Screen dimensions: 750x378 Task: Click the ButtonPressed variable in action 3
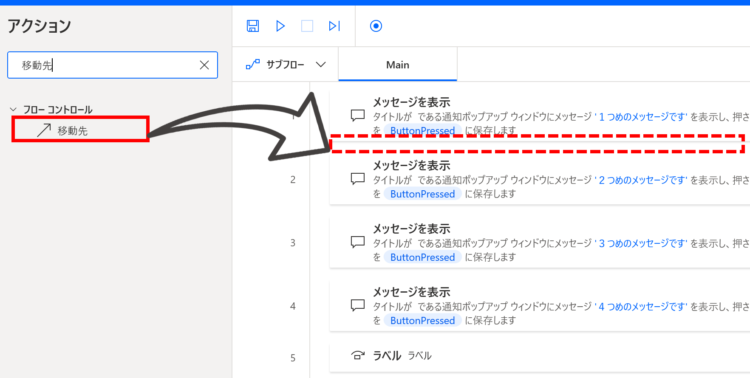(x=423, y=257)
